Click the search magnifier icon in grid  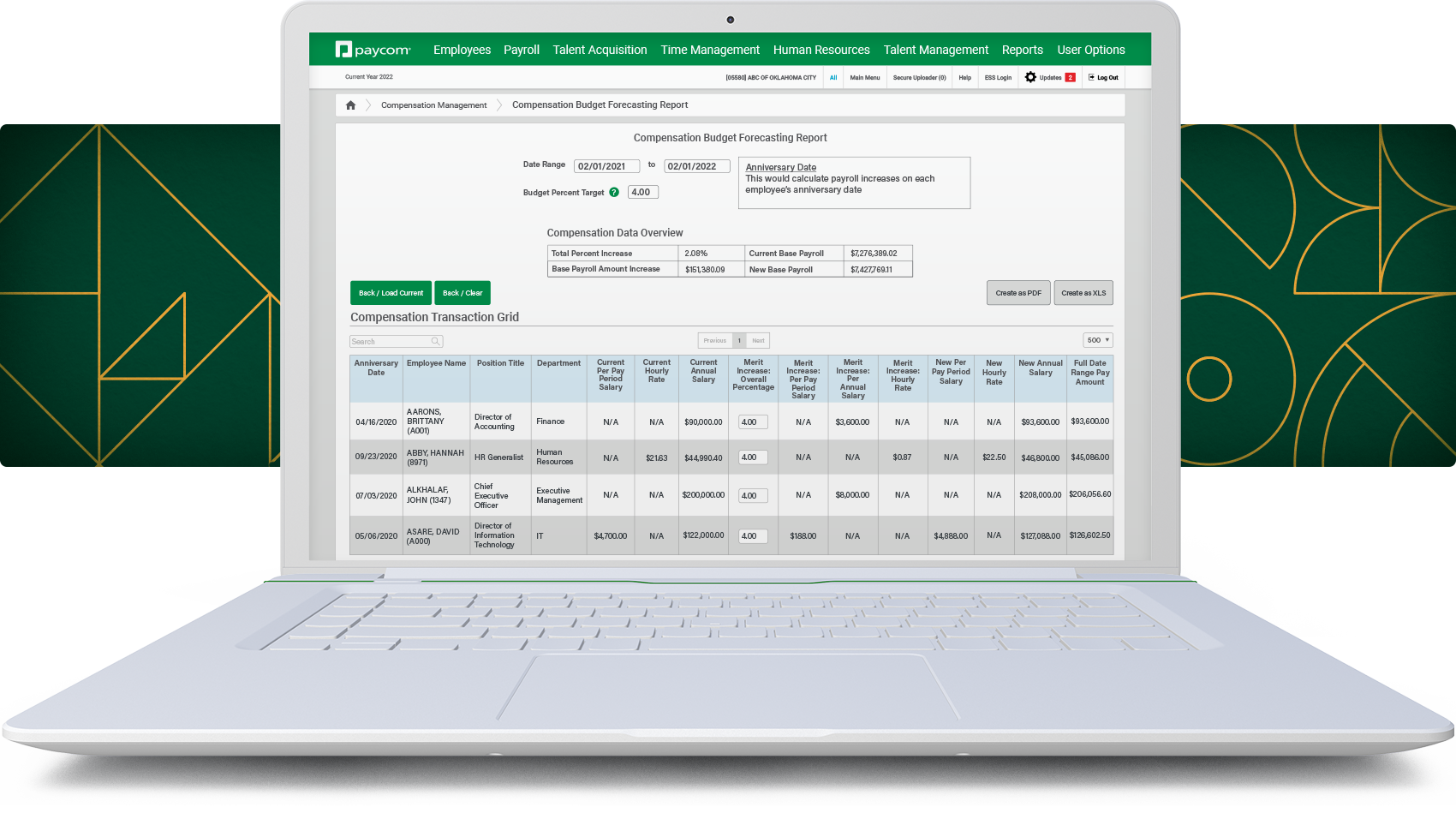point(435,342)
